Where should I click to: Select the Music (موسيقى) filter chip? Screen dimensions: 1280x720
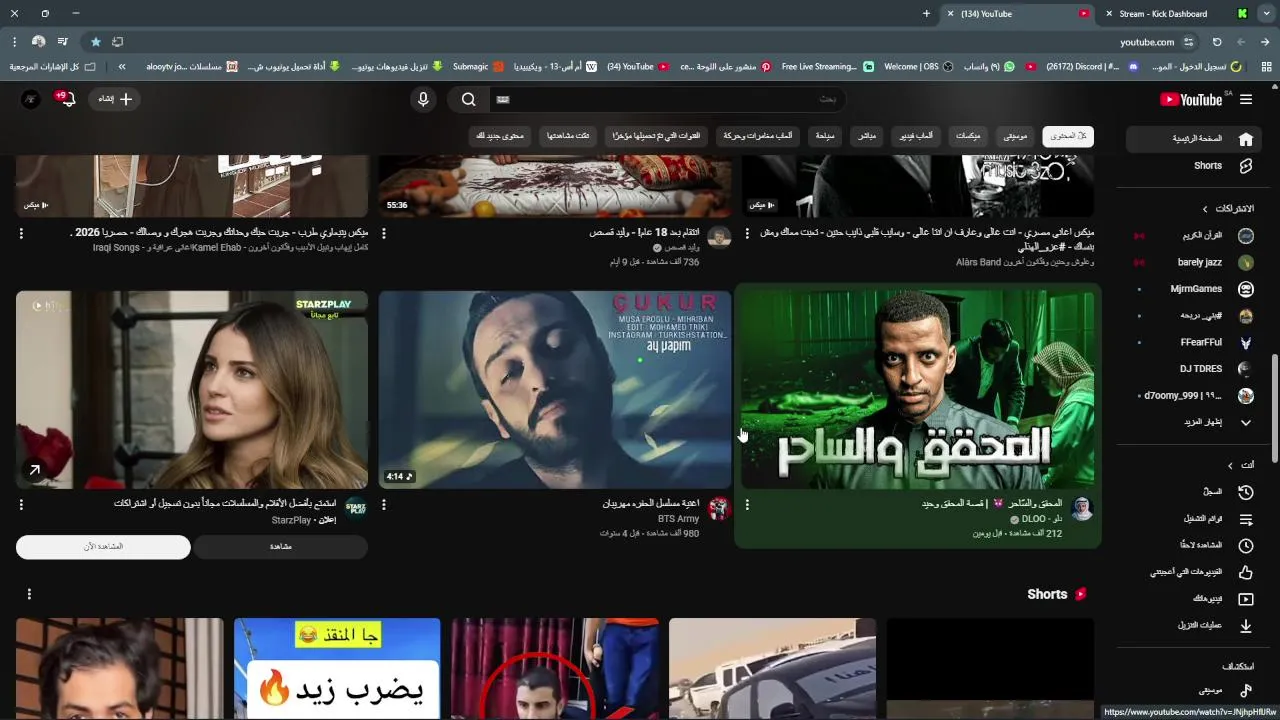tap(1015, 136)
